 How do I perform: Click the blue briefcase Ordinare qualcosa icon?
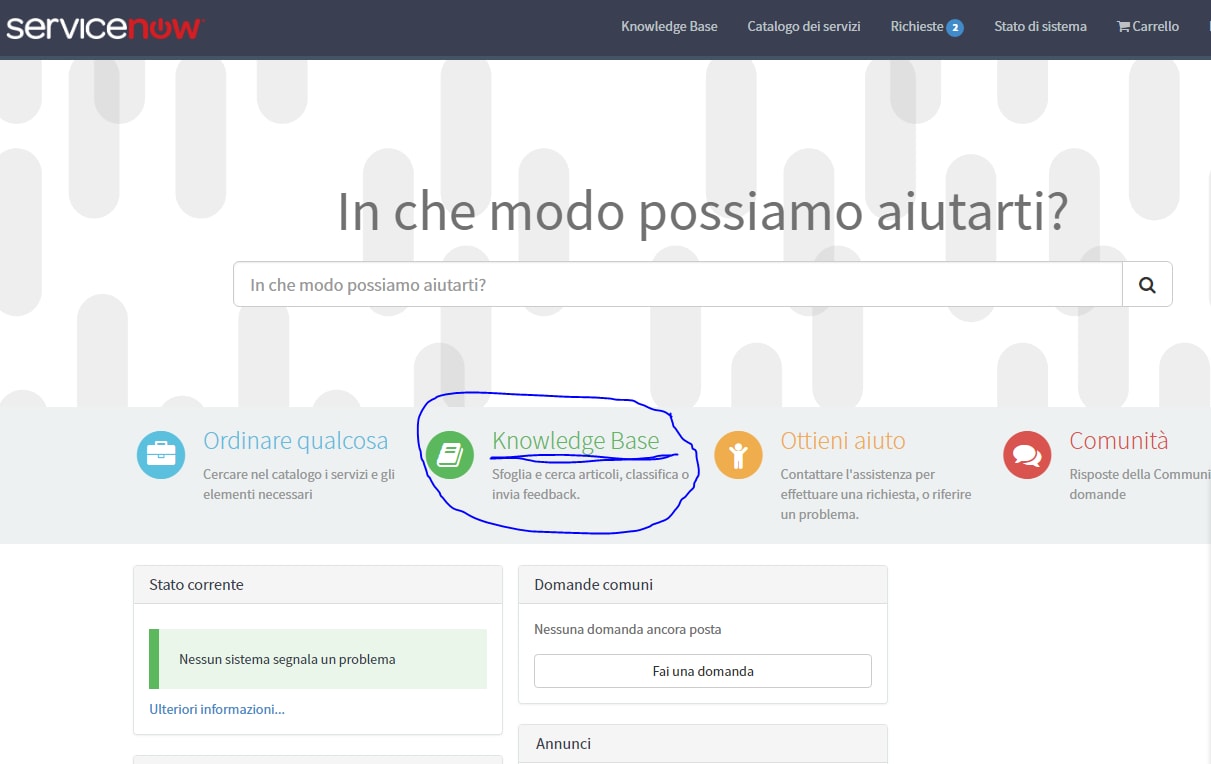click(x=161, y=455)
